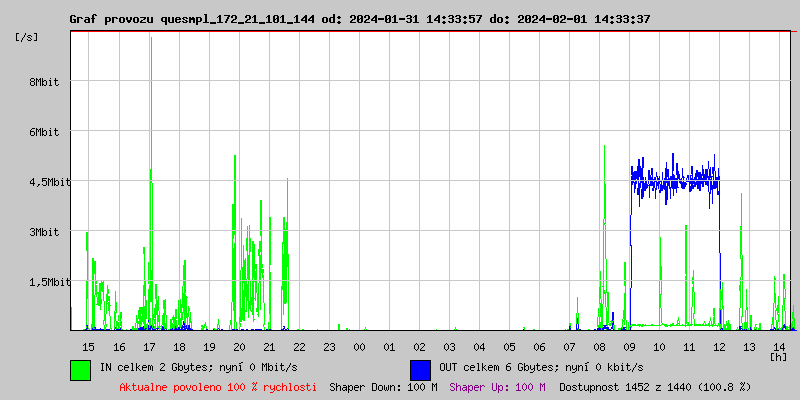Viewport: 800px width, 400px height.
Task: Click the 'Shaper Down: 100 M' text
Action: [x=383, y=387]
